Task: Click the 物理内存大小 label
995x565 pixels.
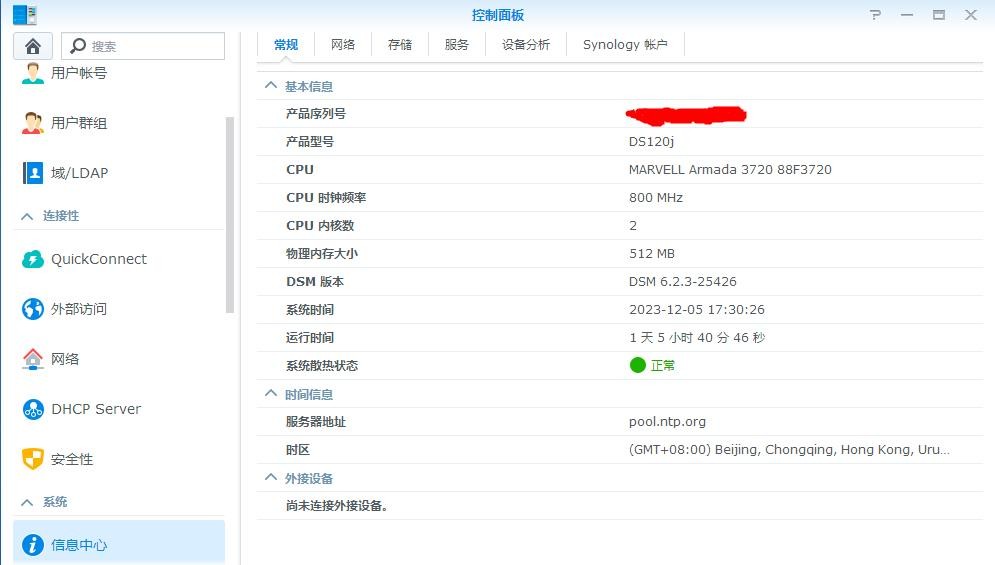Action: 322,253
